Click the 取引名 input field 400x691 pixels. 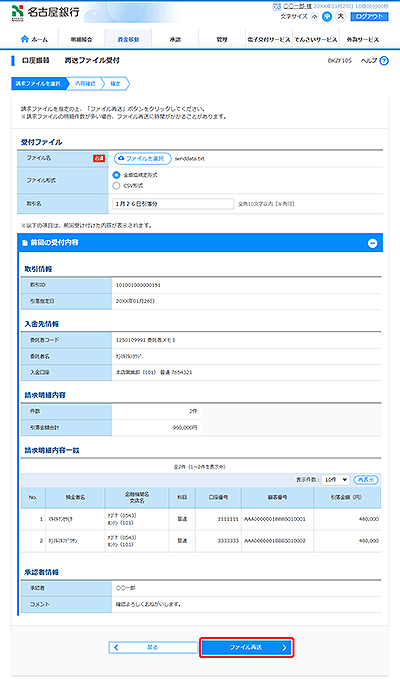[174, 204]
